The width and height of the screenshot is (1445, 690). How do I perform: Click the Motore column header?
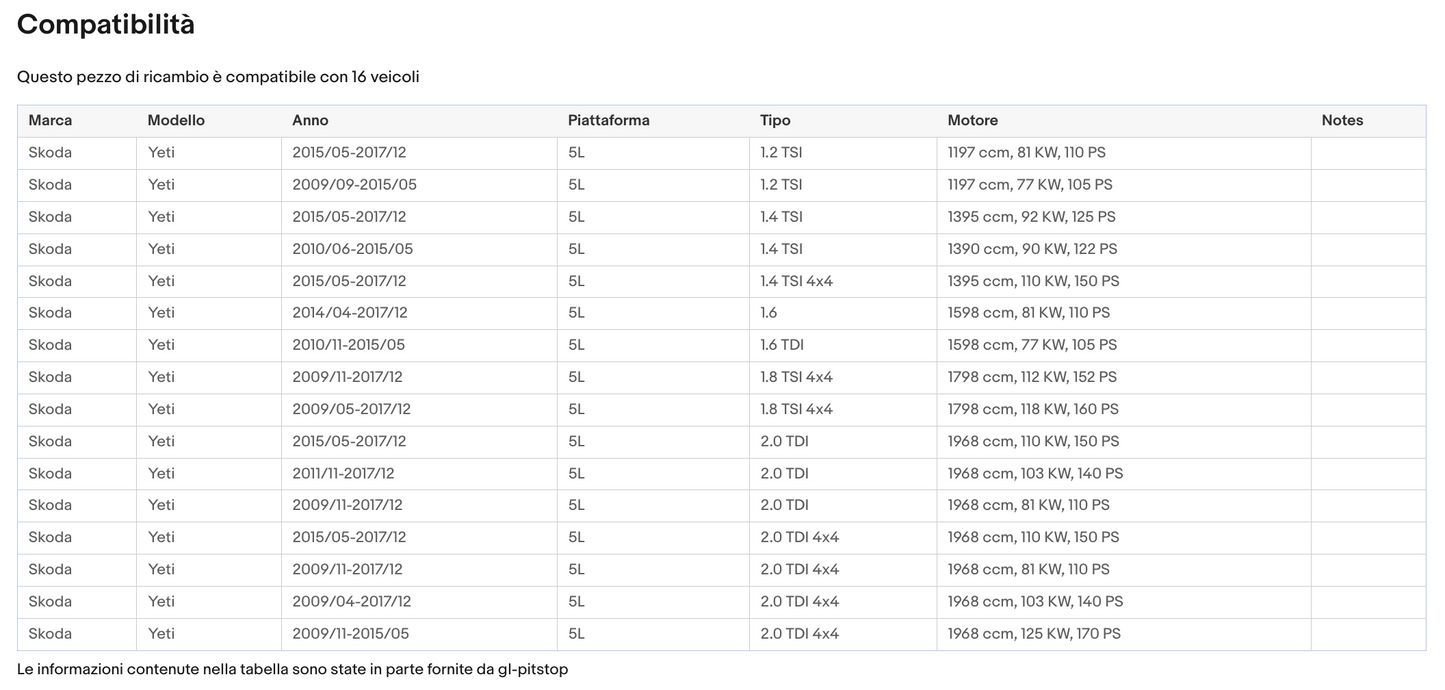click(972, 121)
